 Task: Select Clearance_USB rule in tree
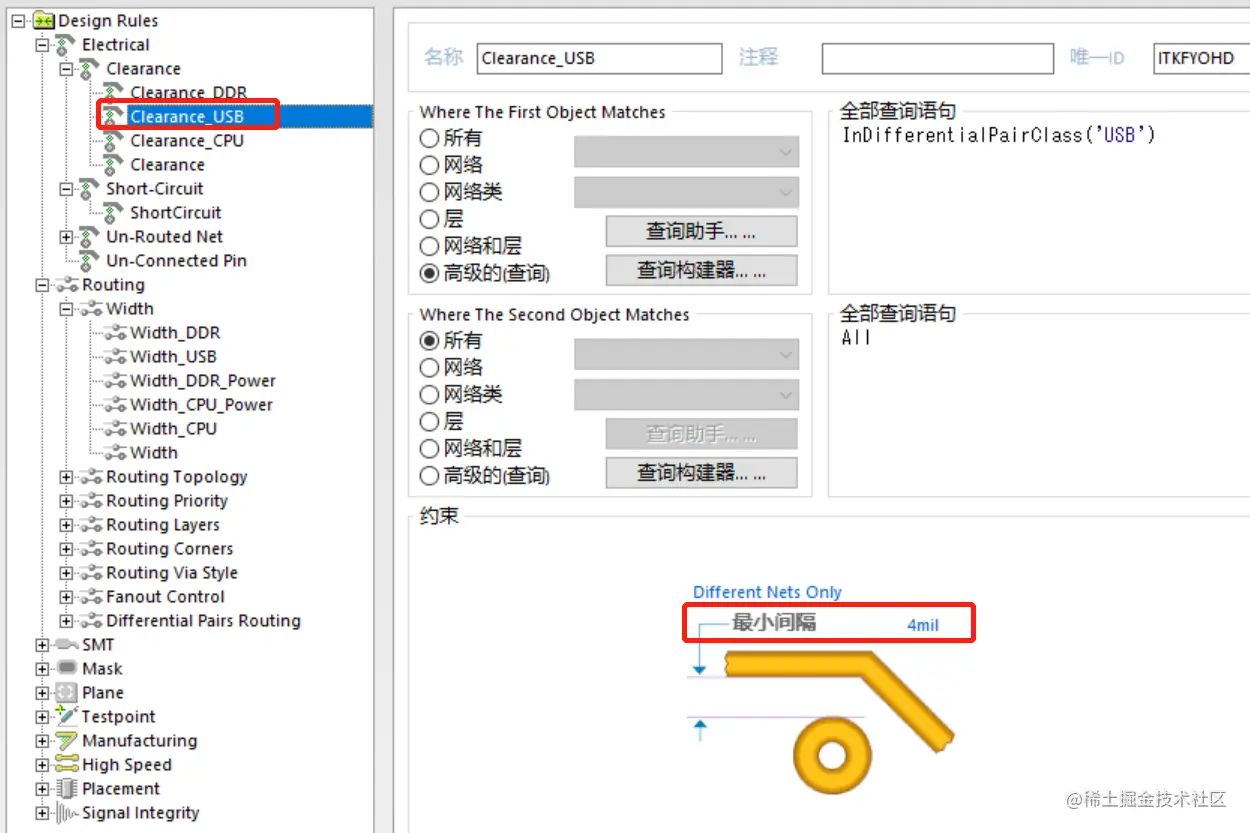pos(187,116)
